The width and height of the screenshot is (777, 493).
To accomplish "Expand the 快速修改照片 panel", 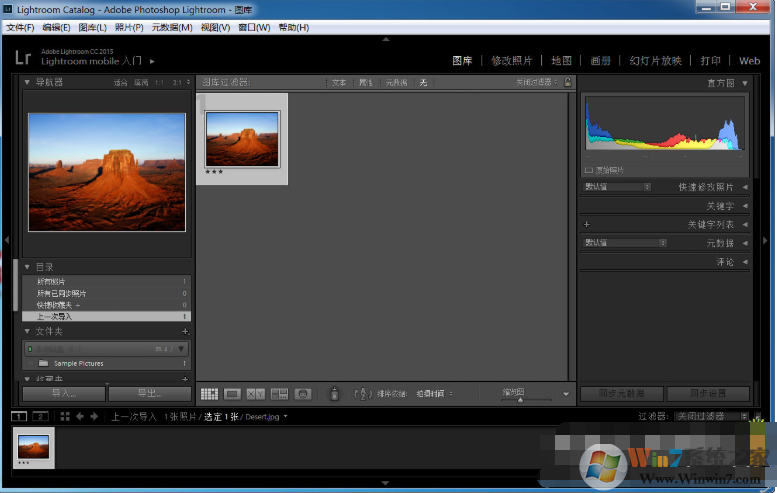I will click(x=744, y=187).
